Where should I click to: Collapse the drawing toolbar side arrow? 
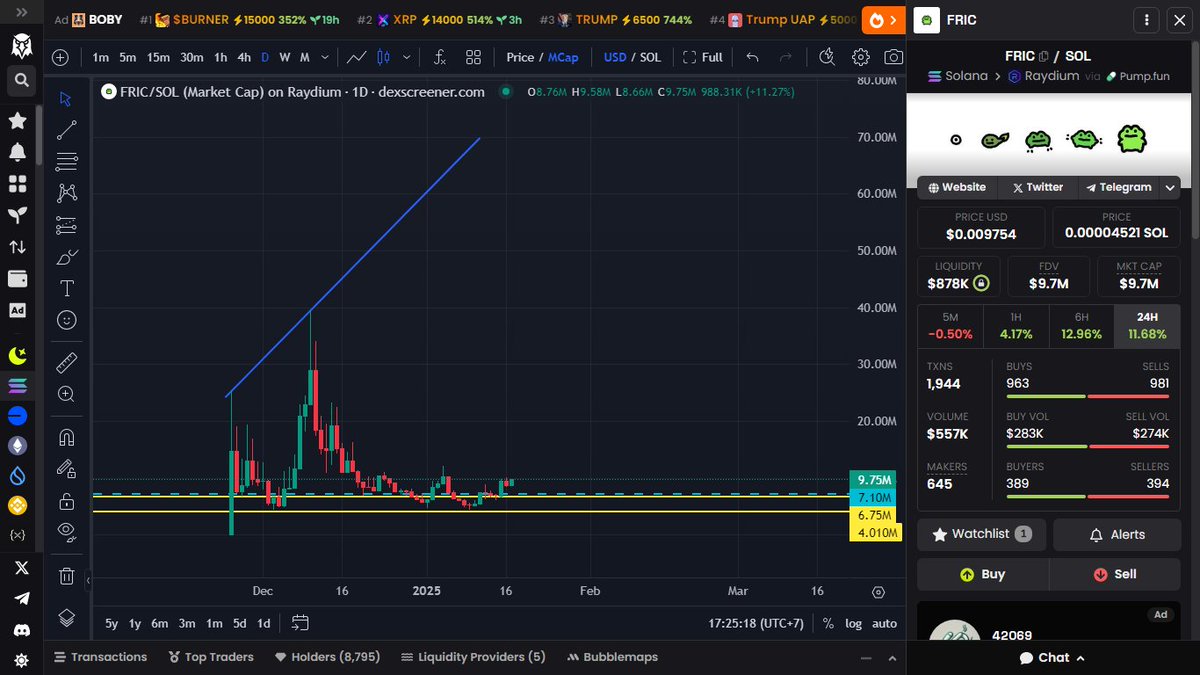[88, 580]
